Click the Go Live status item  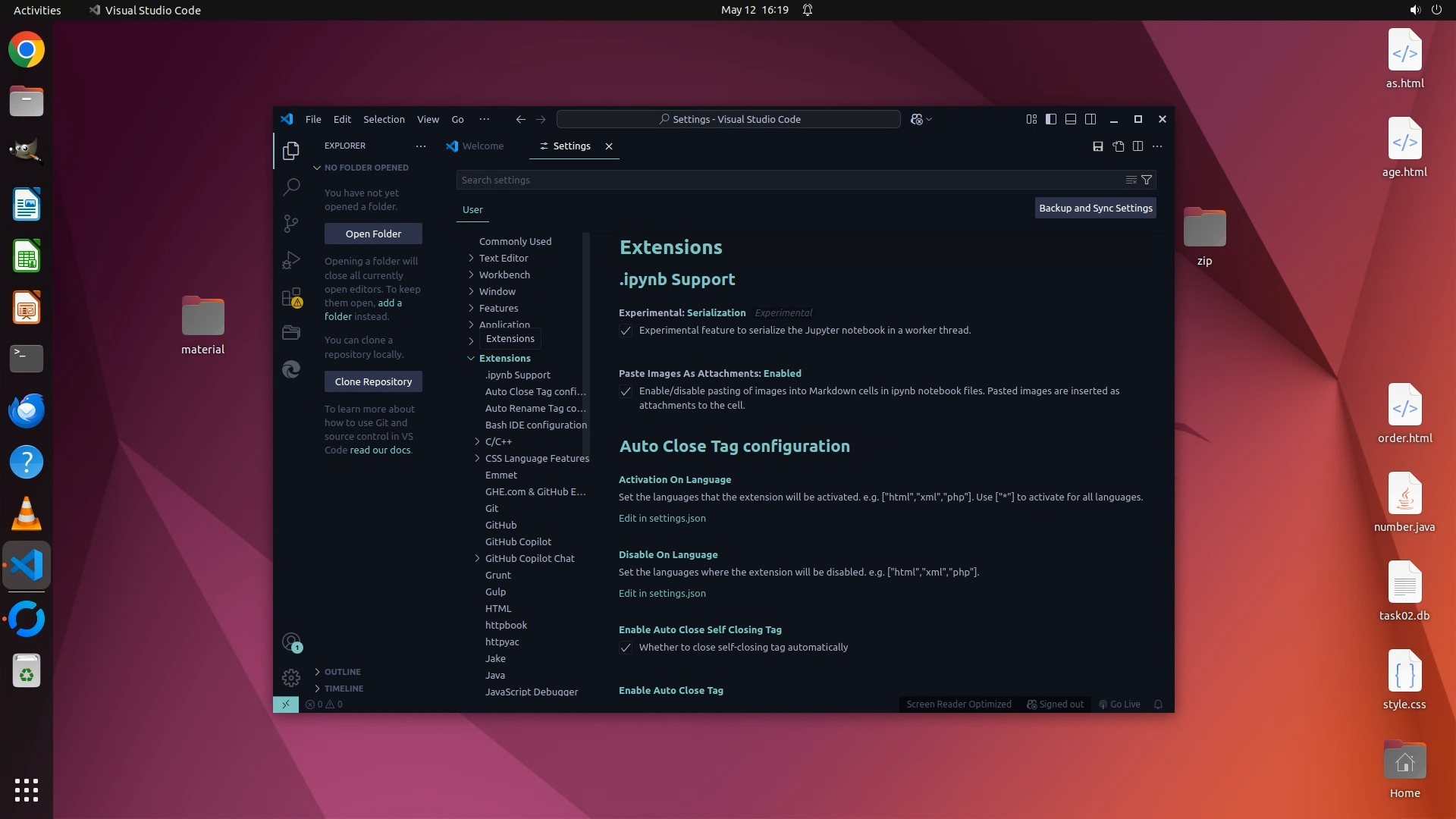click(x=1119, y=704)
